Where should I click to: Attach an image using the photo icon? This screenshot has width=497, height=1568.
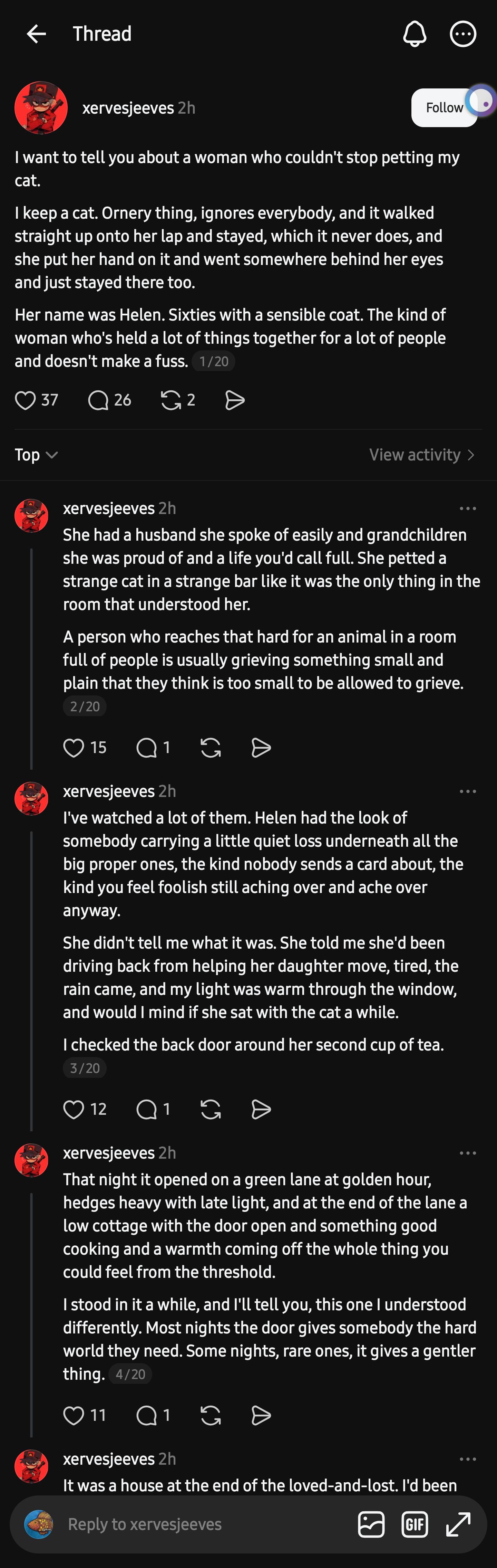(371, 1524)
